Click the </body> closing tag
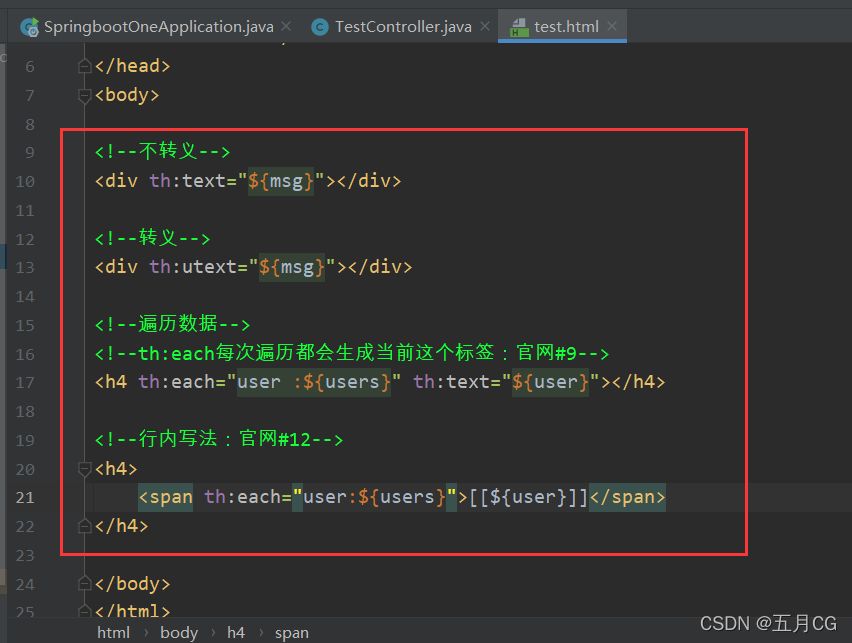This screenshot has width=852, height=643. 132,584
